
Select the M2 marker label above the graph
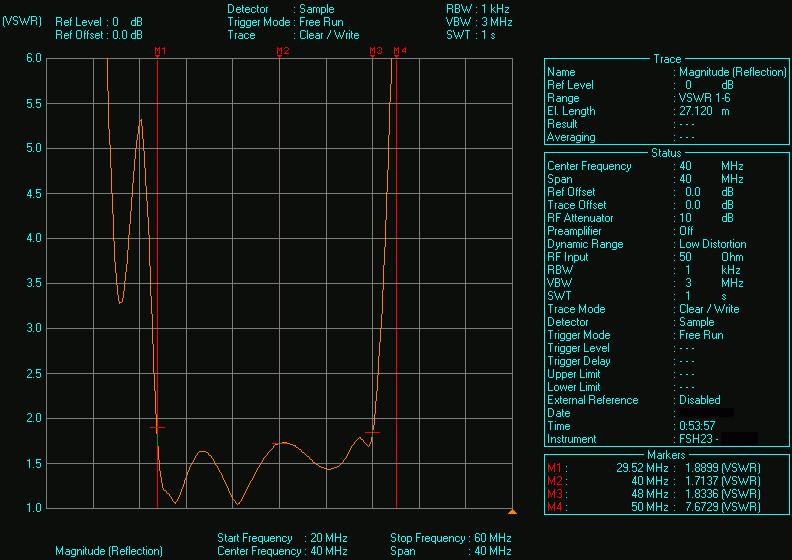(282, 50)
